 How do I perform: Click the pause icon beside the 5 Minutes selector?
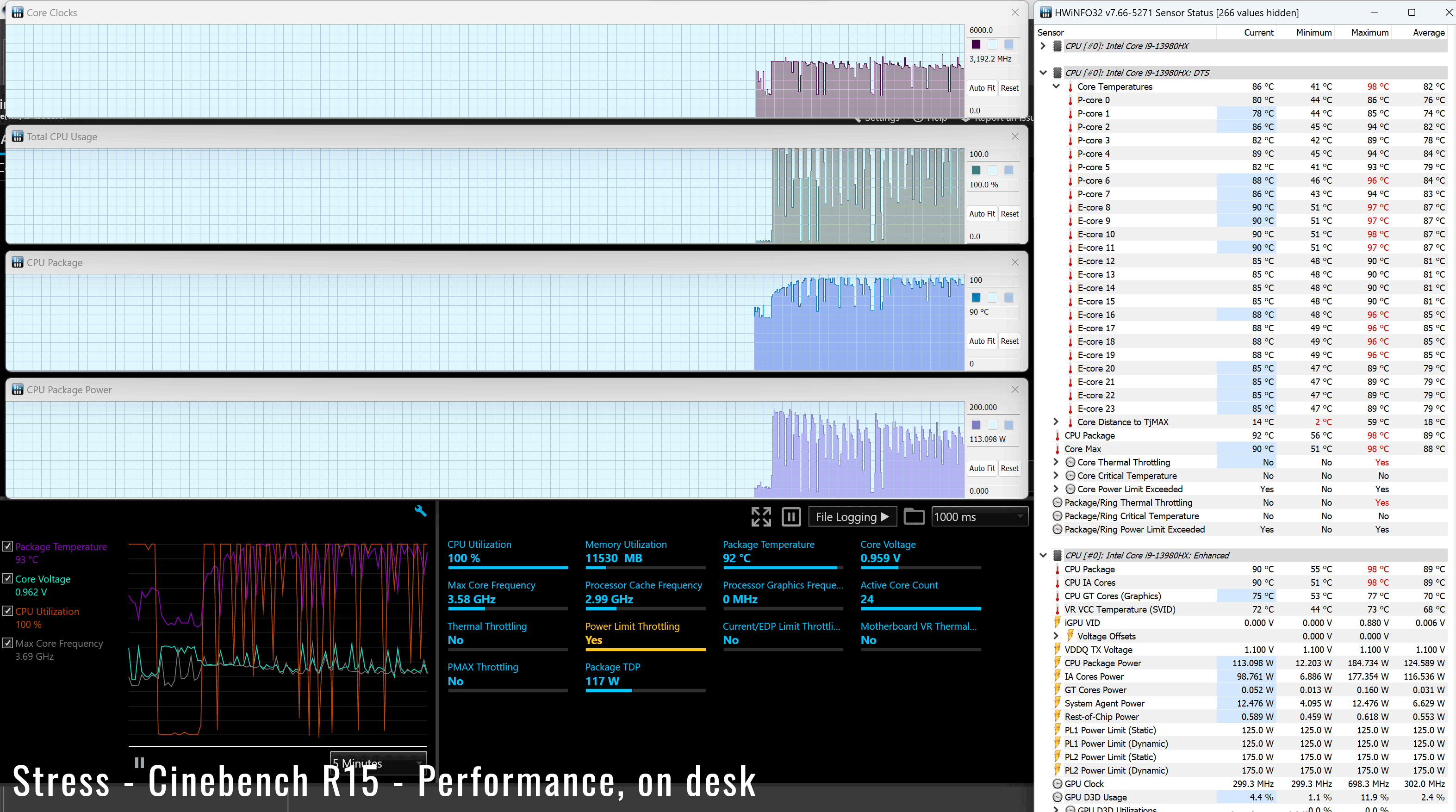click(x=139, y=763)
